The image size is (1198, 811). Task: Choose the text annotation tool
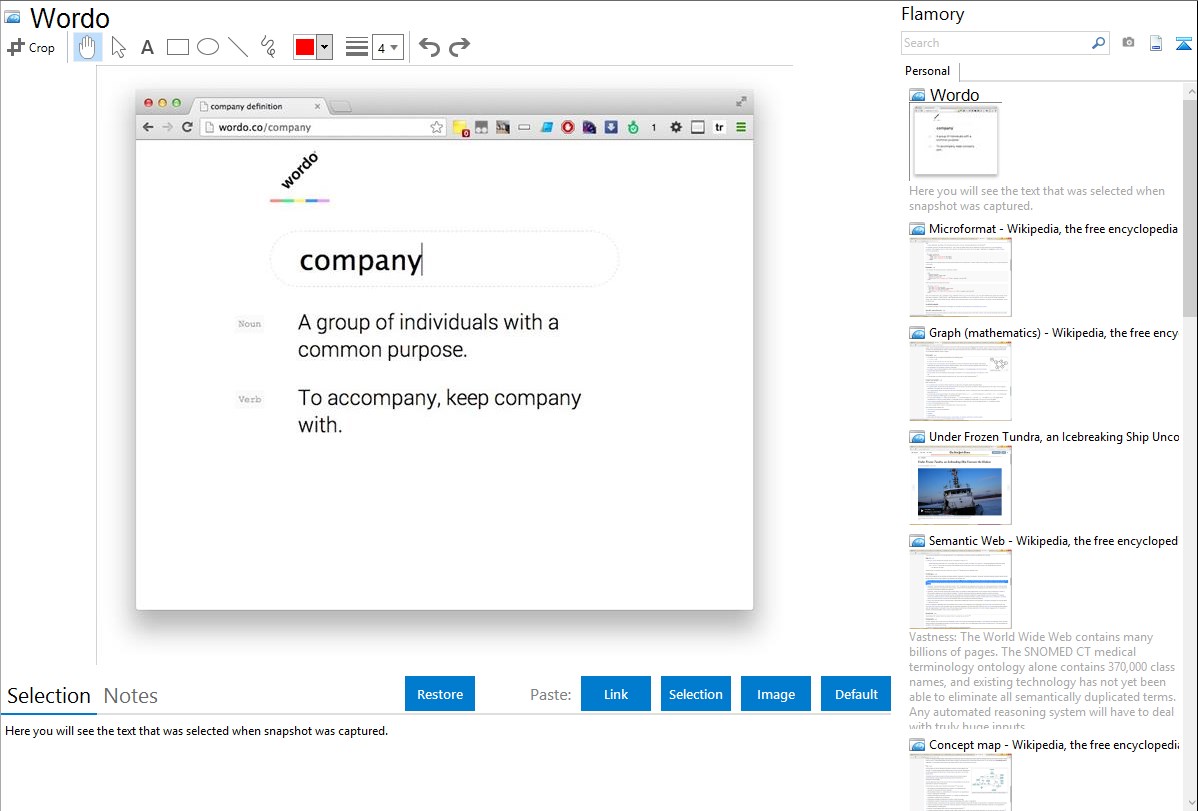[x=147, y=47]
